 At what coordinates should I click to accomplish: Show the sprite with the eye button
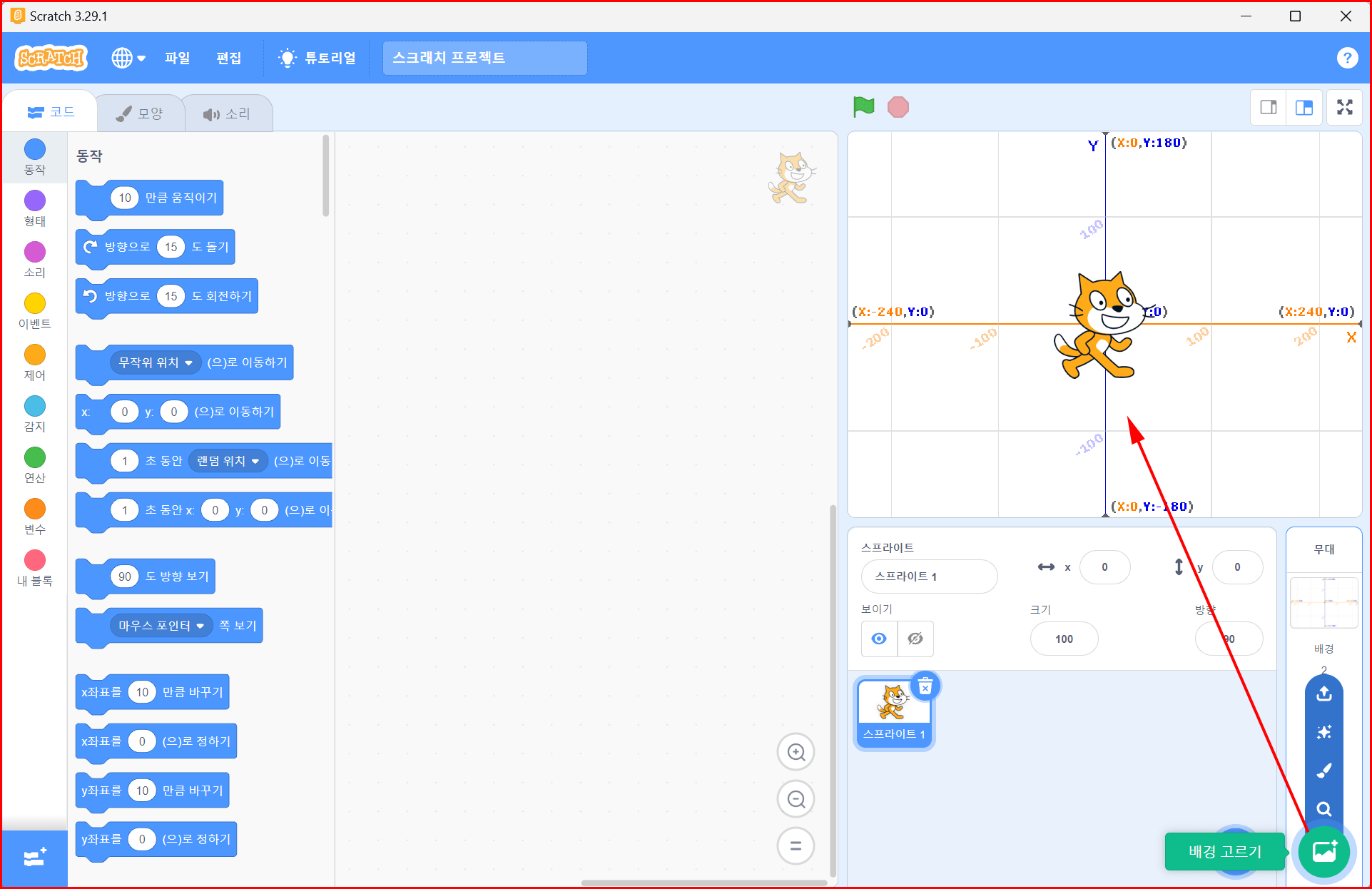click(879, 639)
